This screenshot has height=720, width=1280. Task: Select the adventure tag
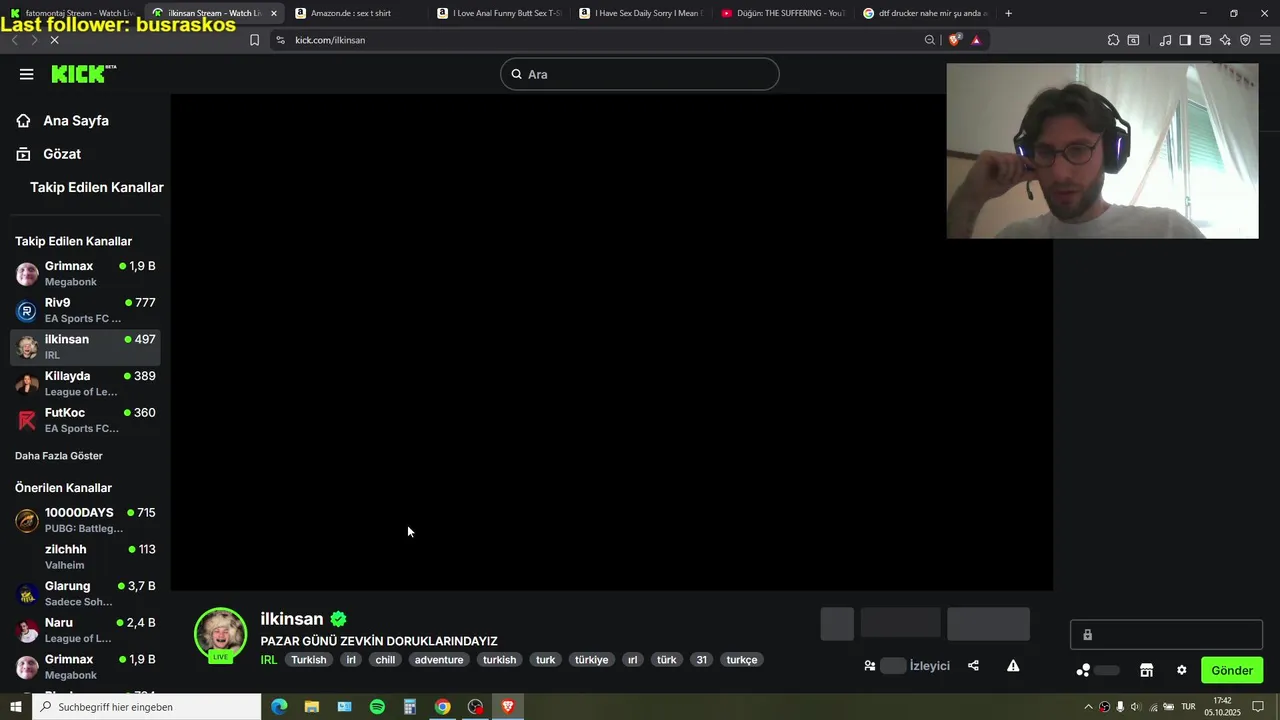point(439,660)
